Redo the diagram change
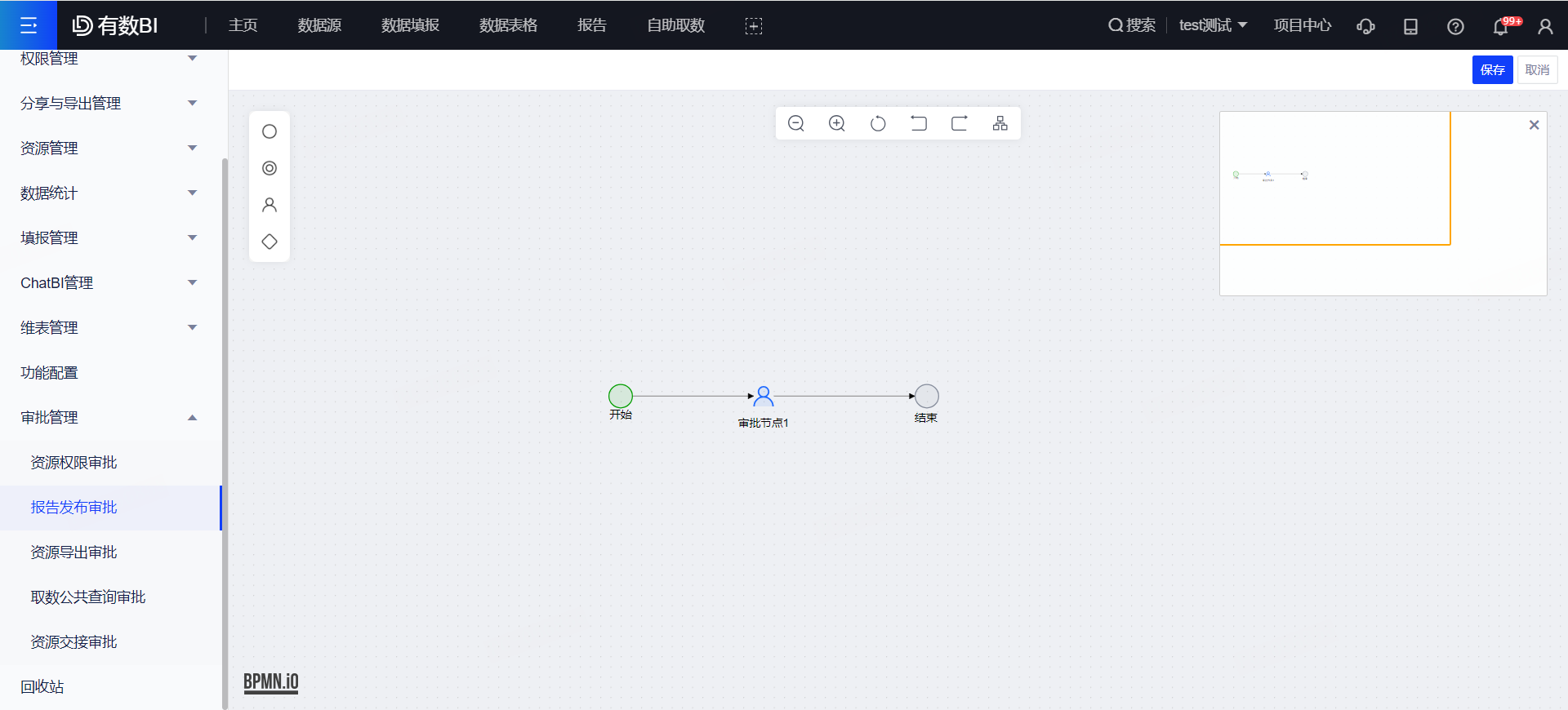Image resolution: width=1568 pixels, height=710 pixels. (x=960, y=123)
